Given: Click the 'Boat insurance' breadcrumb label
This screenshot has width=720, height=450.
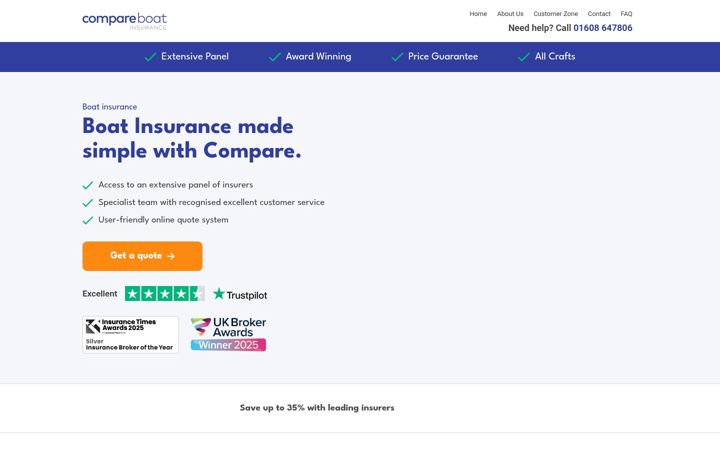Looking at the screenshot, I should click(x=110, y=107).
